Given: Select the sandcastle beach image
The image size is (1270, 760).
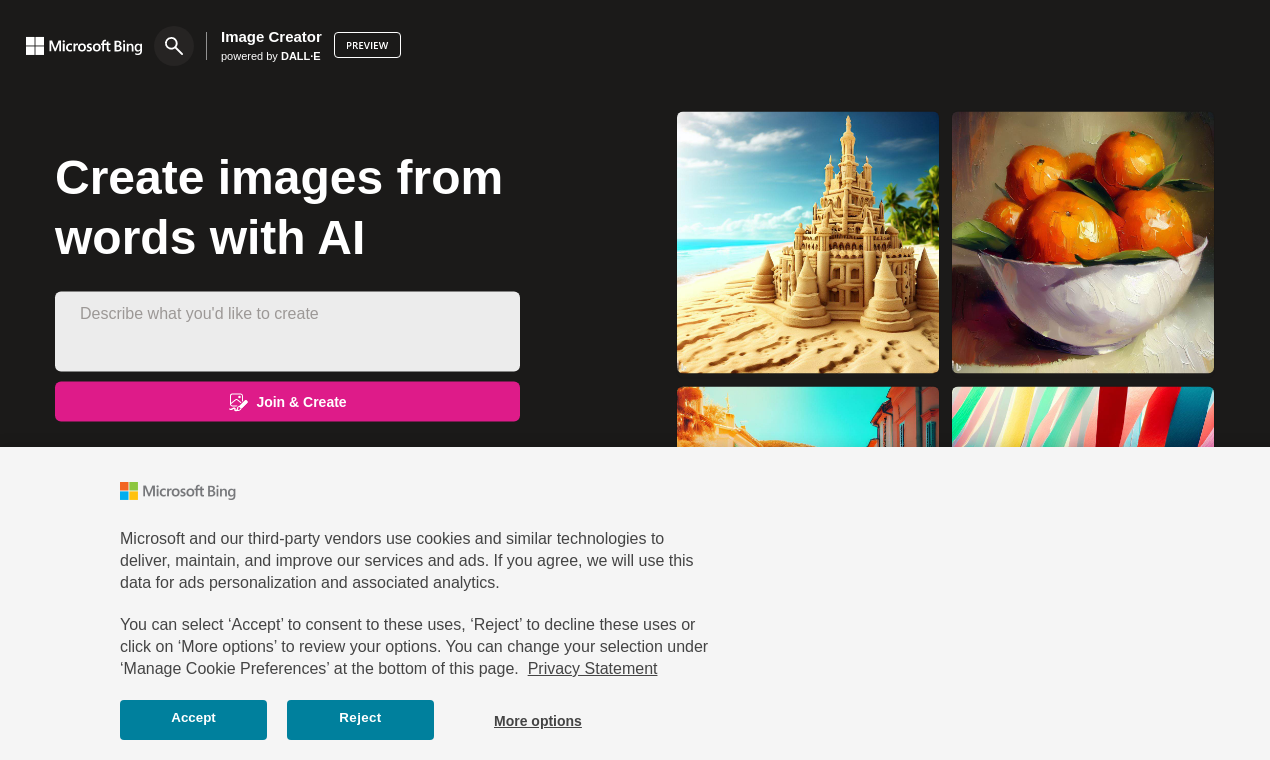Looking at the screenshot, I should click(x=808, y=242).
